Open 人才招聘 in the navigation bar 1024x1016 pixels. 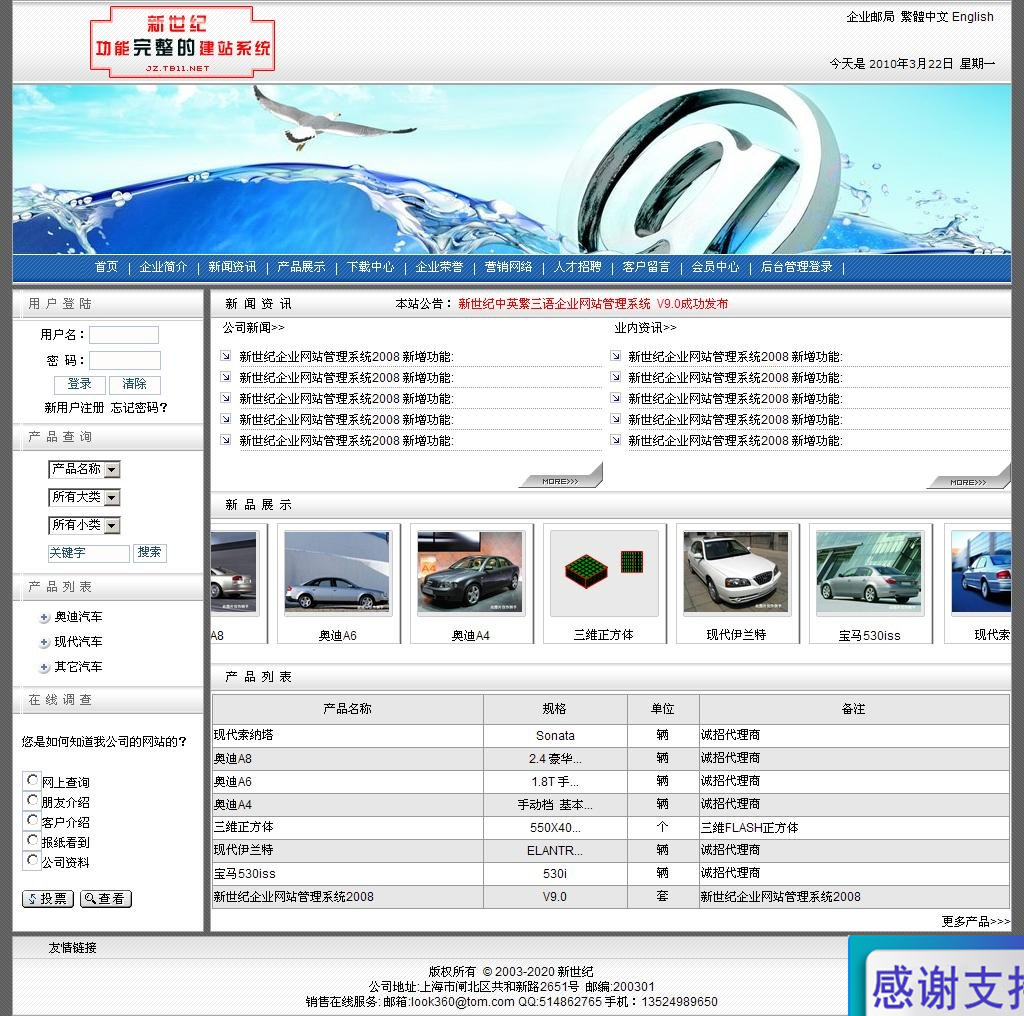point(577,267)
